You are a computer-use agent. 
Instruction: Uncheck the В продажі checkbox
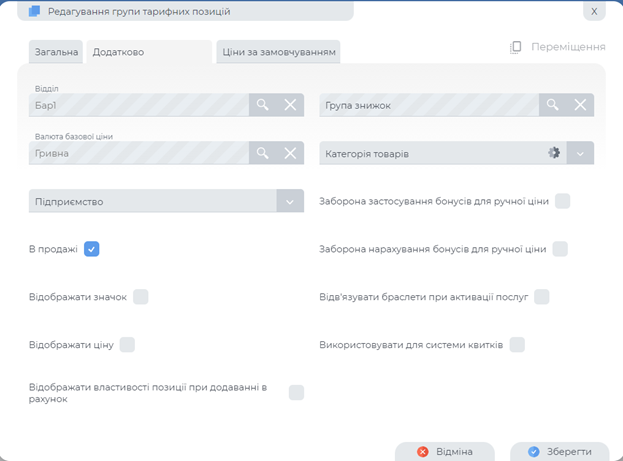tap(91, 249)
